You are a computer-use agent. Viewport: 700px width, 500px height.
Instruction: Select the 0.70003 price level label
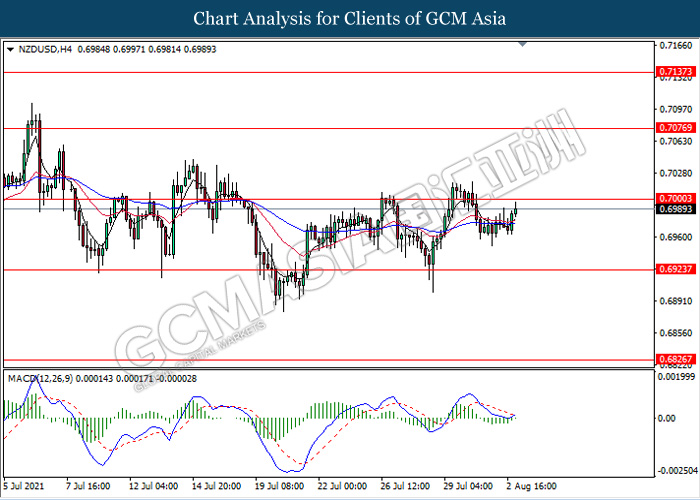pos(676,199)
